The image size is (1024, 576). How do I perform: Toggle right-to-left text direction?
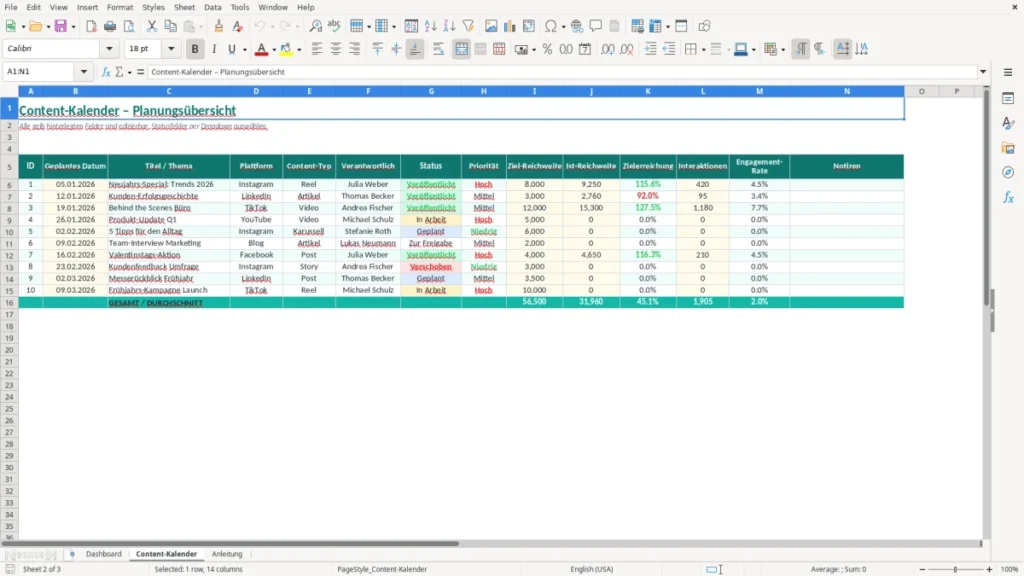pos(820,49)
